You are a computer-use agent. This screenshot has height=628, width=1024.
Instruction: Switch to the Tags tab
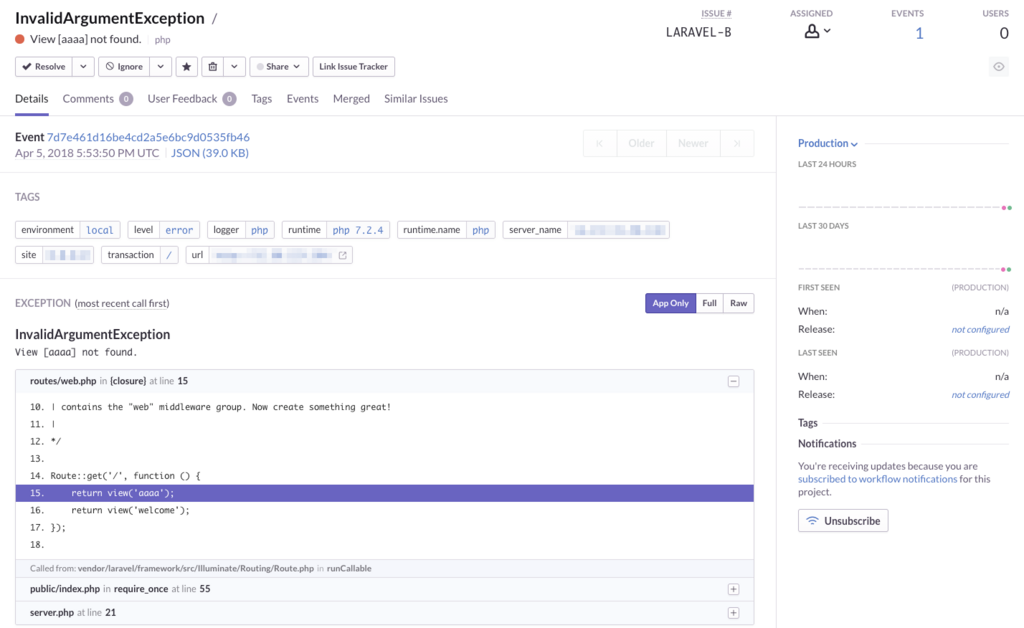click(261, 99)
